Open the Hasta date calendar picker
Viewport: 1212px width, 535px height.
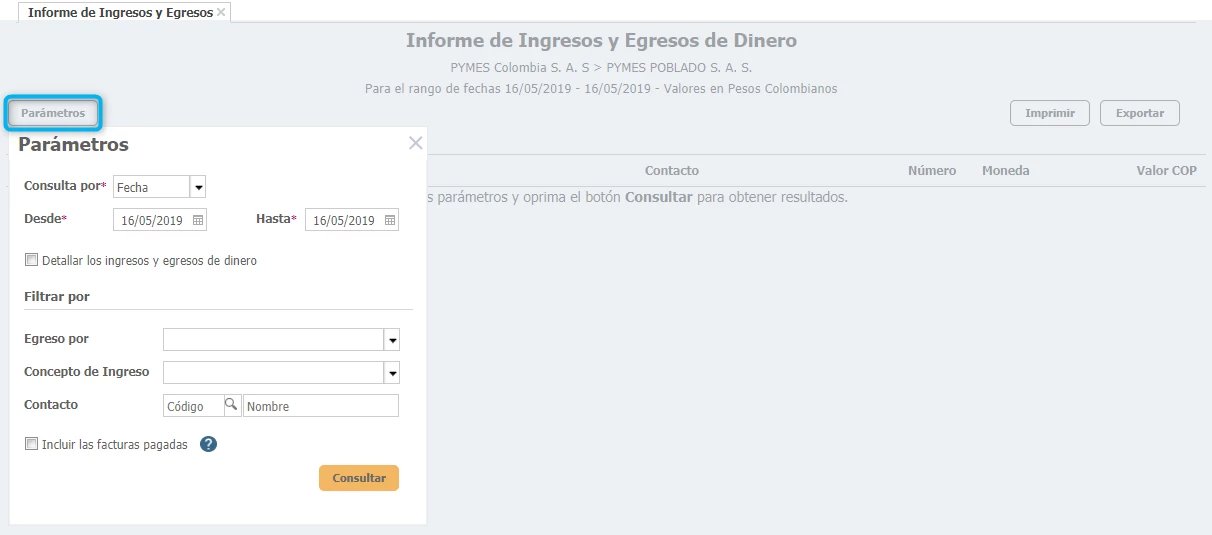click(390, 220)
